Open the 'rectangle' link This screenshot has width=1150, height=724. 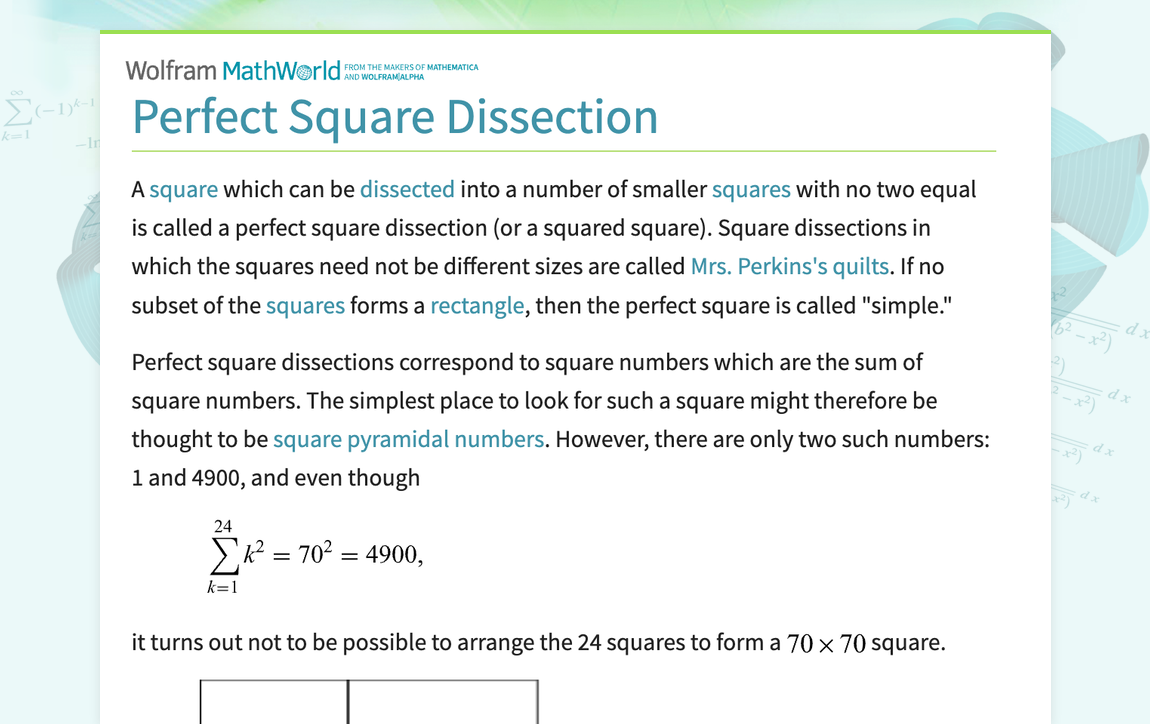477,305
